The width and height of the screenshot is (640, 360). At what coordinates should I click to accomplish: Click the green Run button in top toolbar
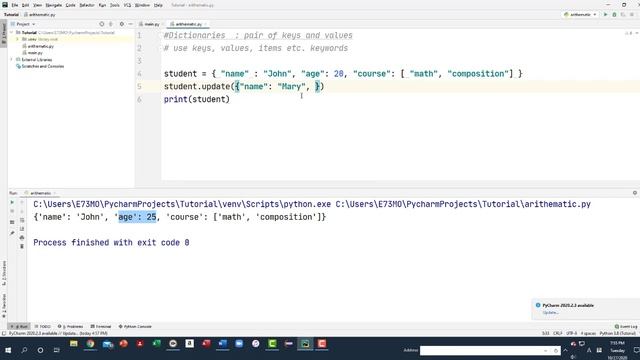[x=605, y=14]
